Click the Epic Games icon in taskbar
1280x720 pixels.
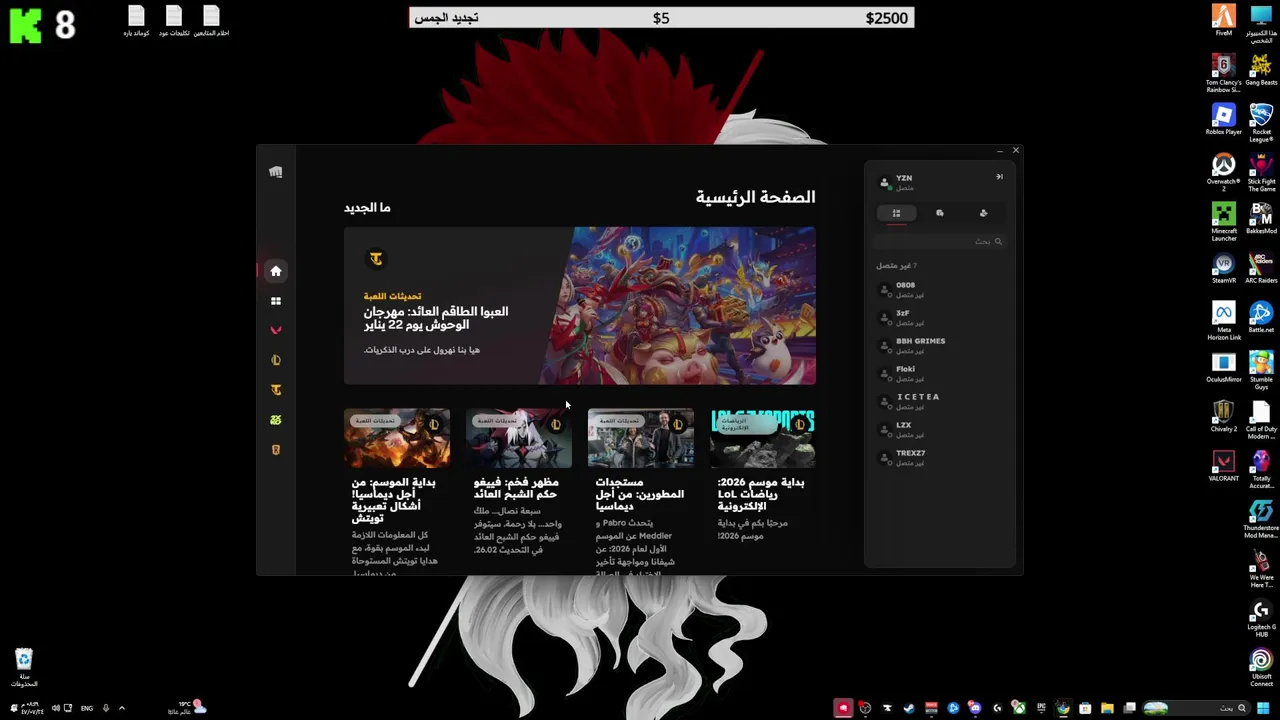point(1041,708)
